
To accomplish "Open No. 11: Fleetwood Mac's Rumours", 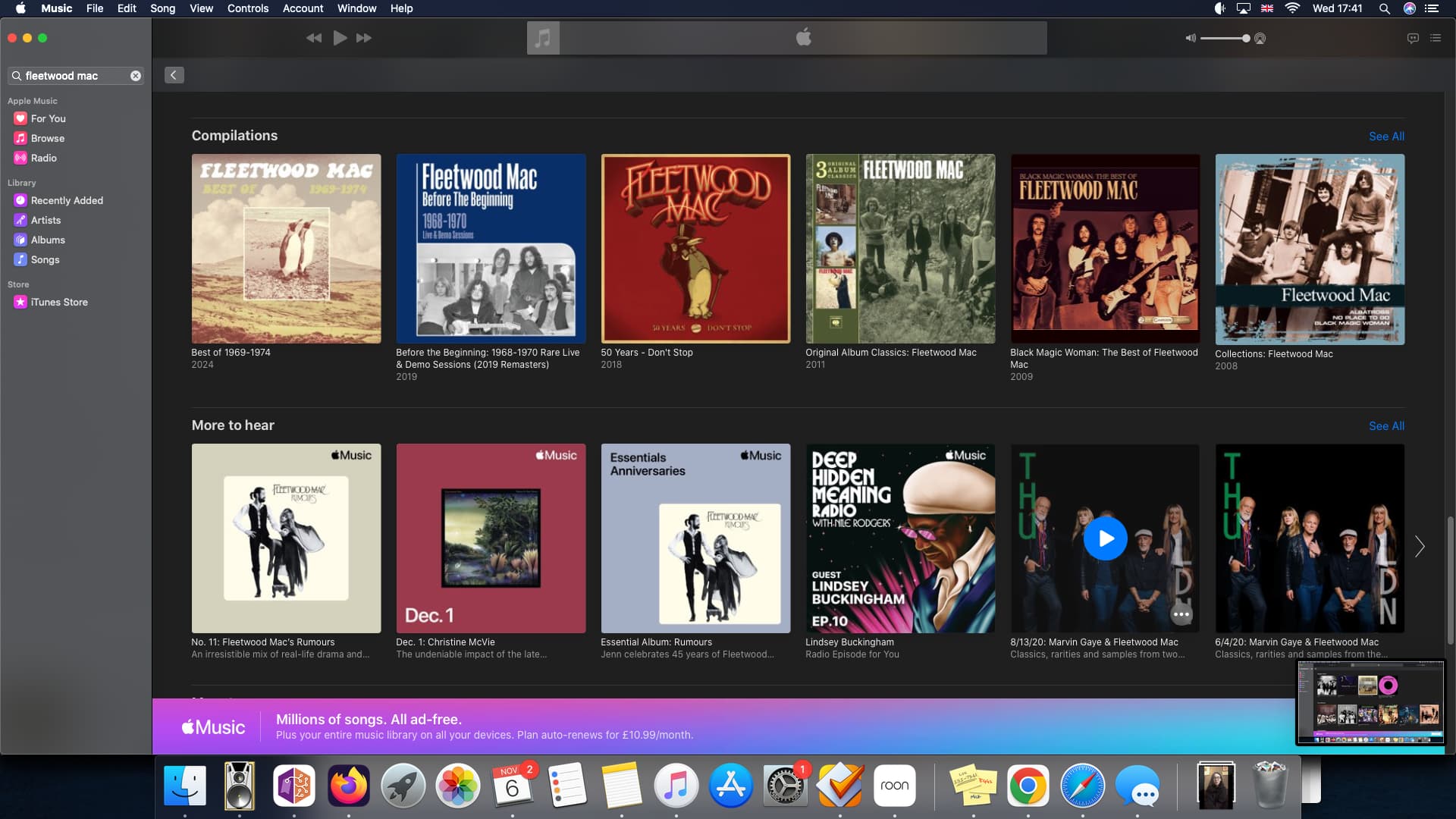I will pyautogui.click(x=286, y=538).
